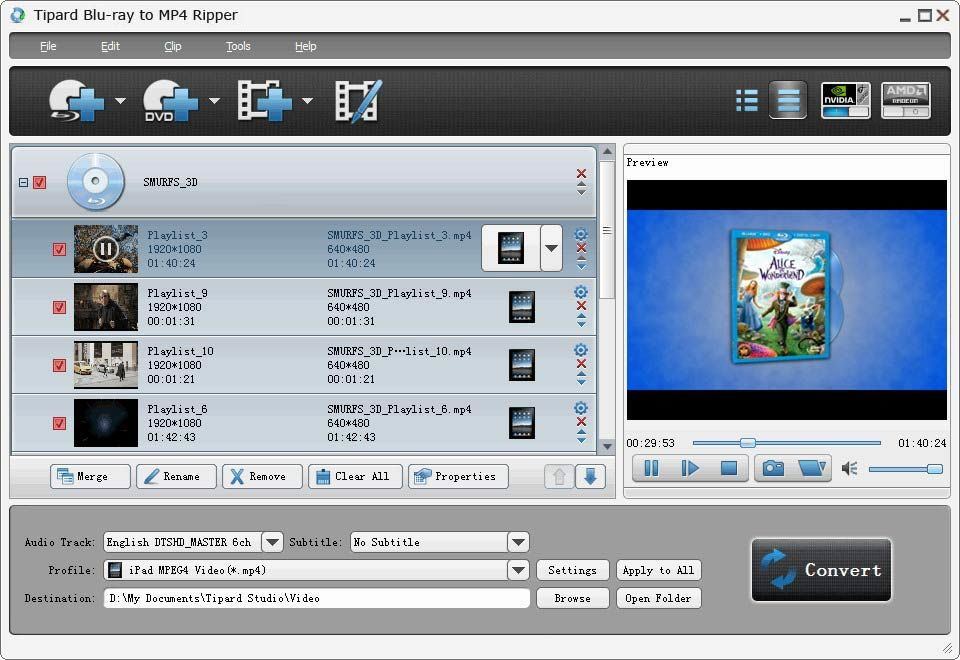
Task: Expand the Profile dropdown list
Action: 518,570
